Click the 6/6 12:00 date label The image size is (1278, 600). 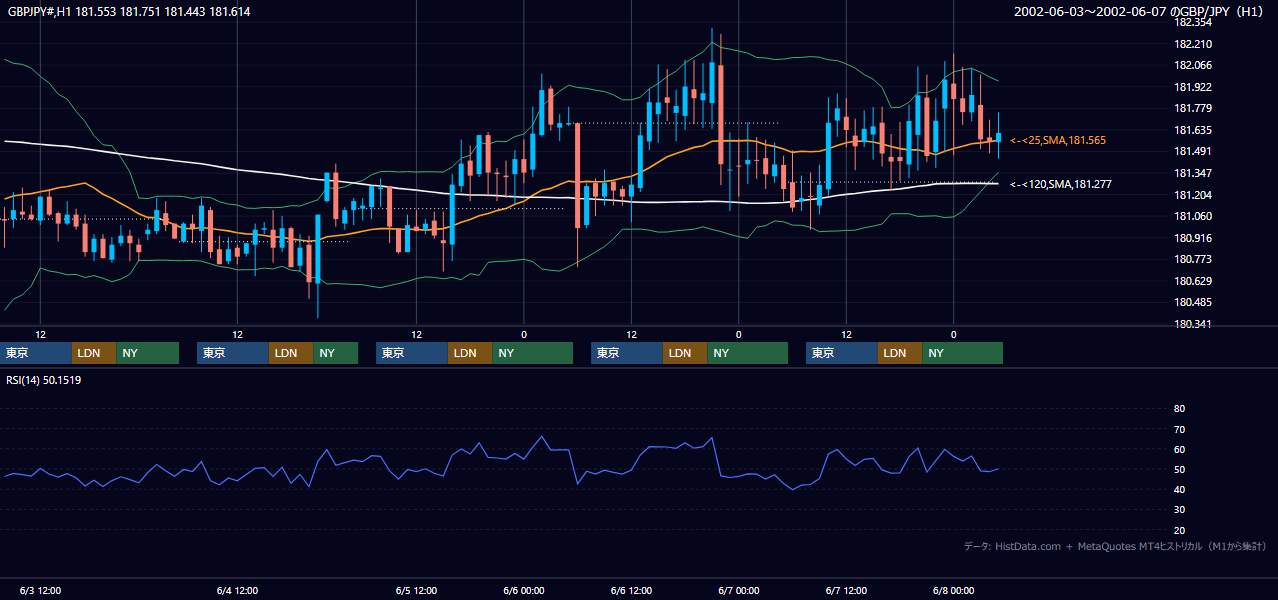[x=632, y=591]
